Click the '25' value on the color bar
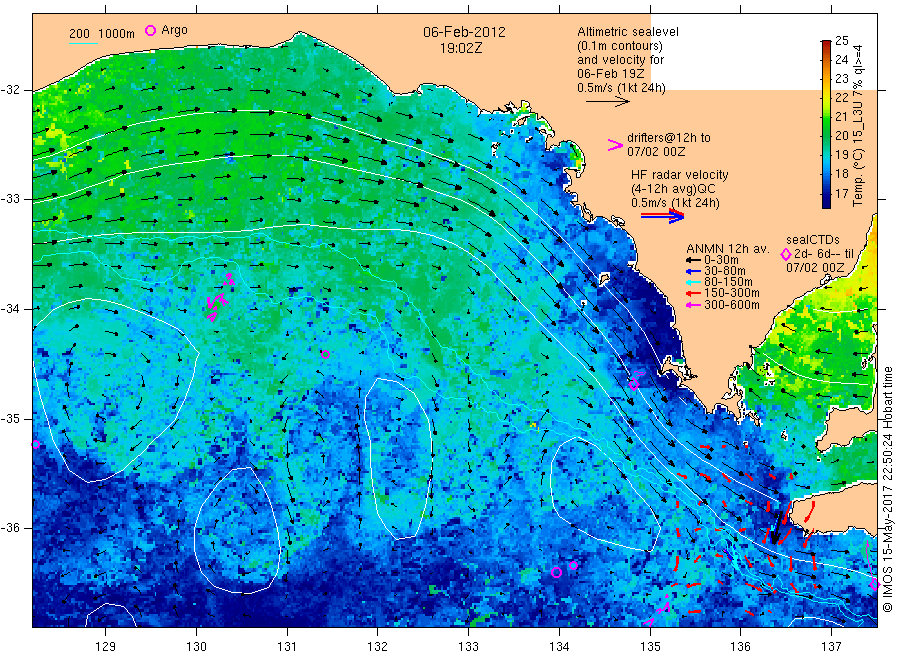Viewport: 900px width, 660px height. (841, 41)
